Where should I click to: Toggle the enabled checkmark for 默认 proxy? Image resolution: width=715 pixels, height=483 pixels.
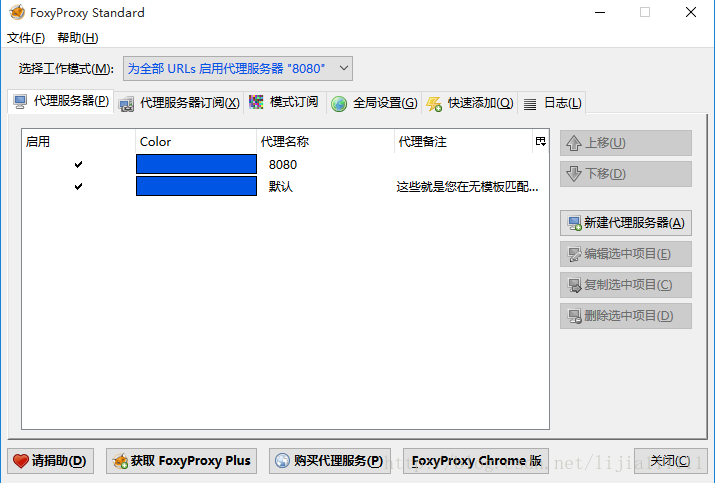click(78, 186)
